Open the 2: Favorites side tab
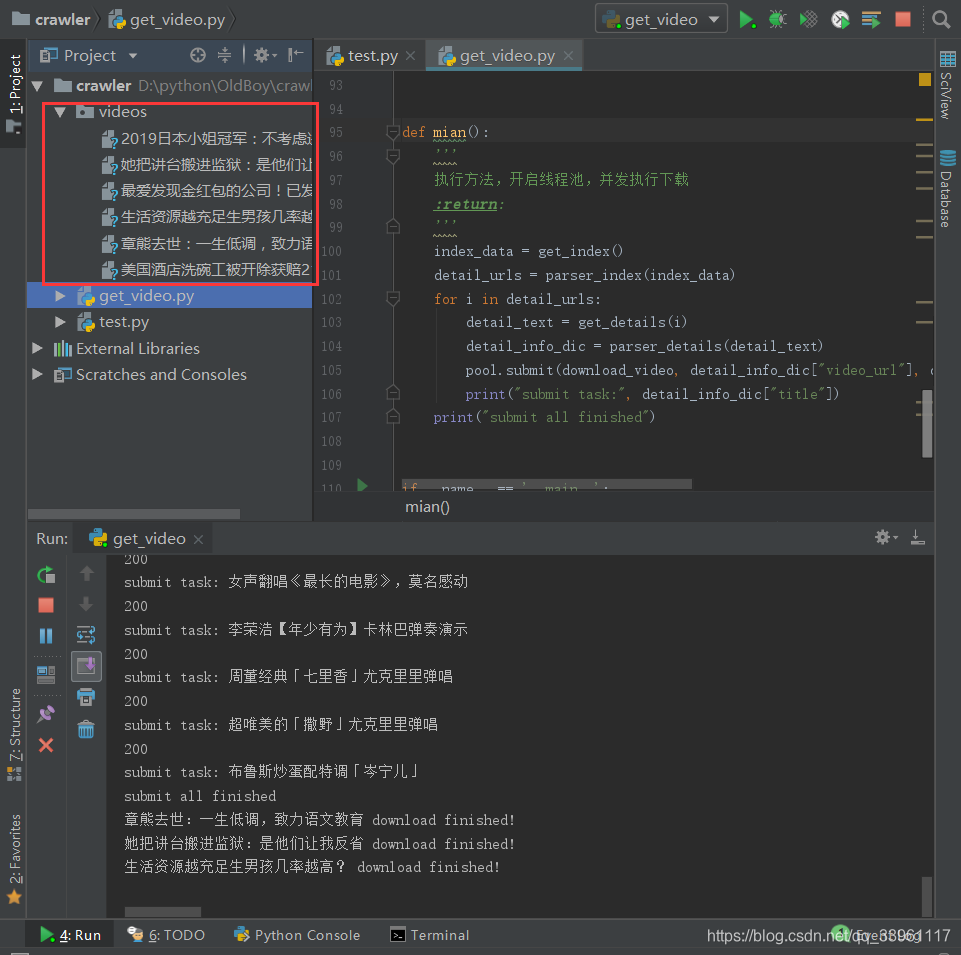This screenshot has width=961, height=955. [x=13, y=858]
